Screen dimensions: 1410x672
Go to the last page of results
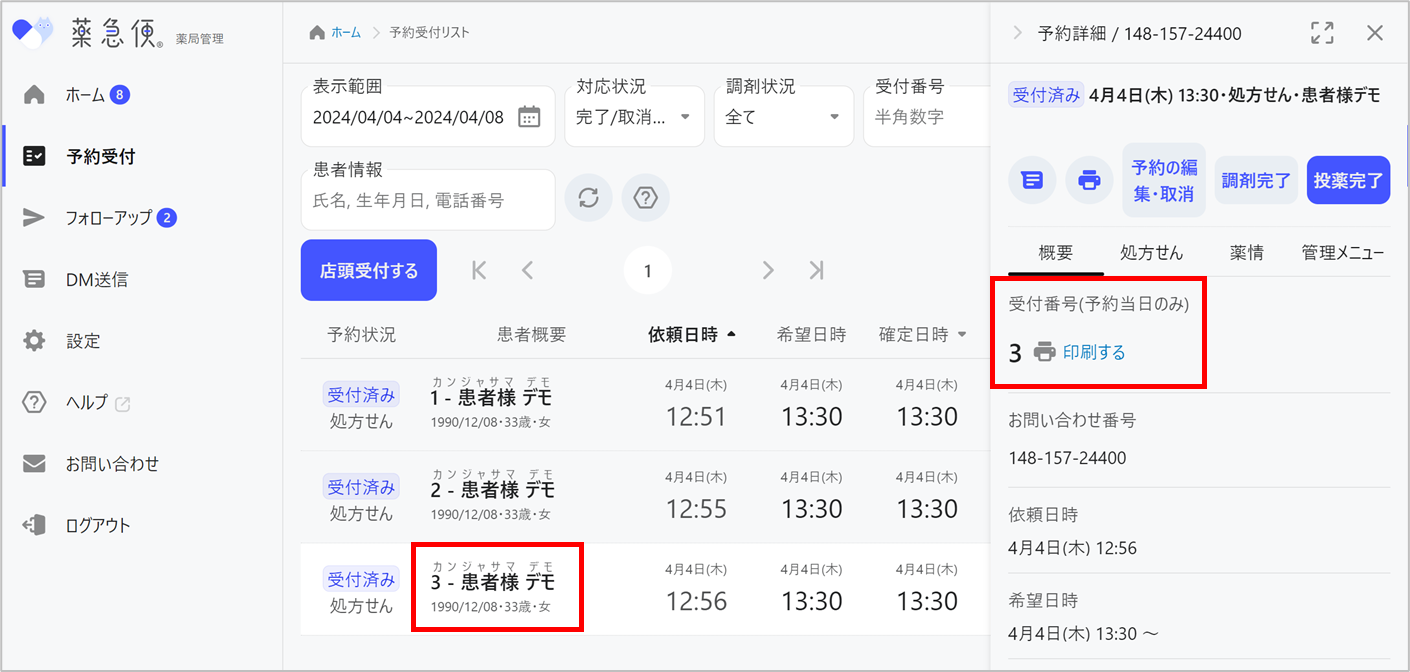pyautogui.click(x=817, y=270)
